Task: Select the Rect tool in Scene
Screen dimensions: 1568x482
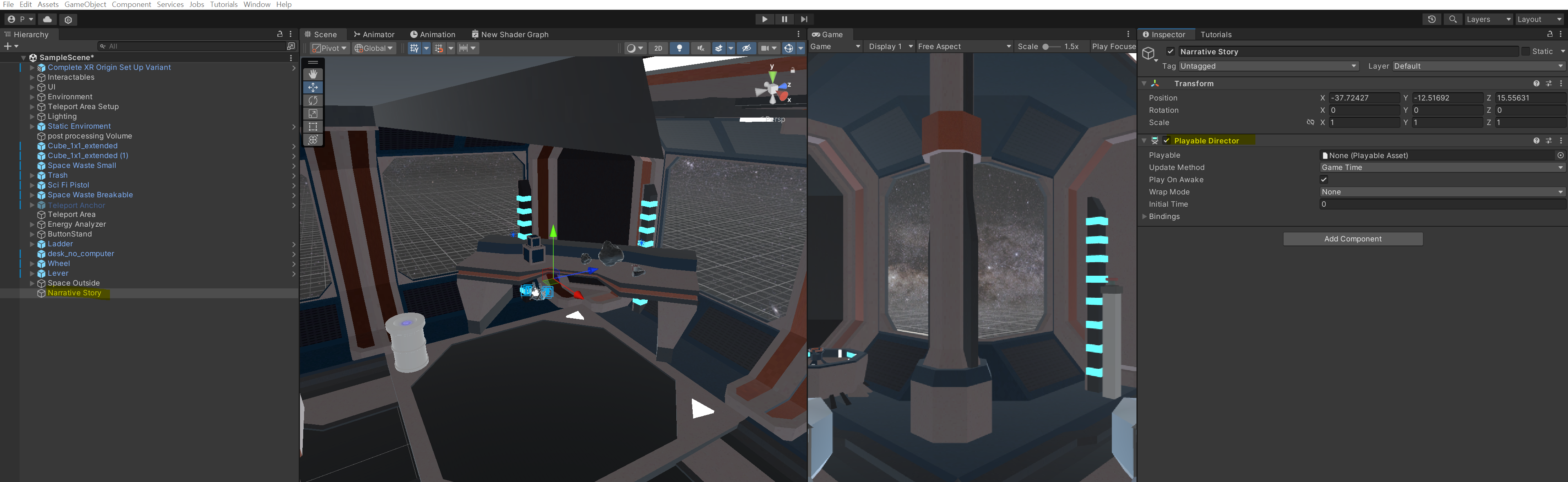Action: point(313,127)
